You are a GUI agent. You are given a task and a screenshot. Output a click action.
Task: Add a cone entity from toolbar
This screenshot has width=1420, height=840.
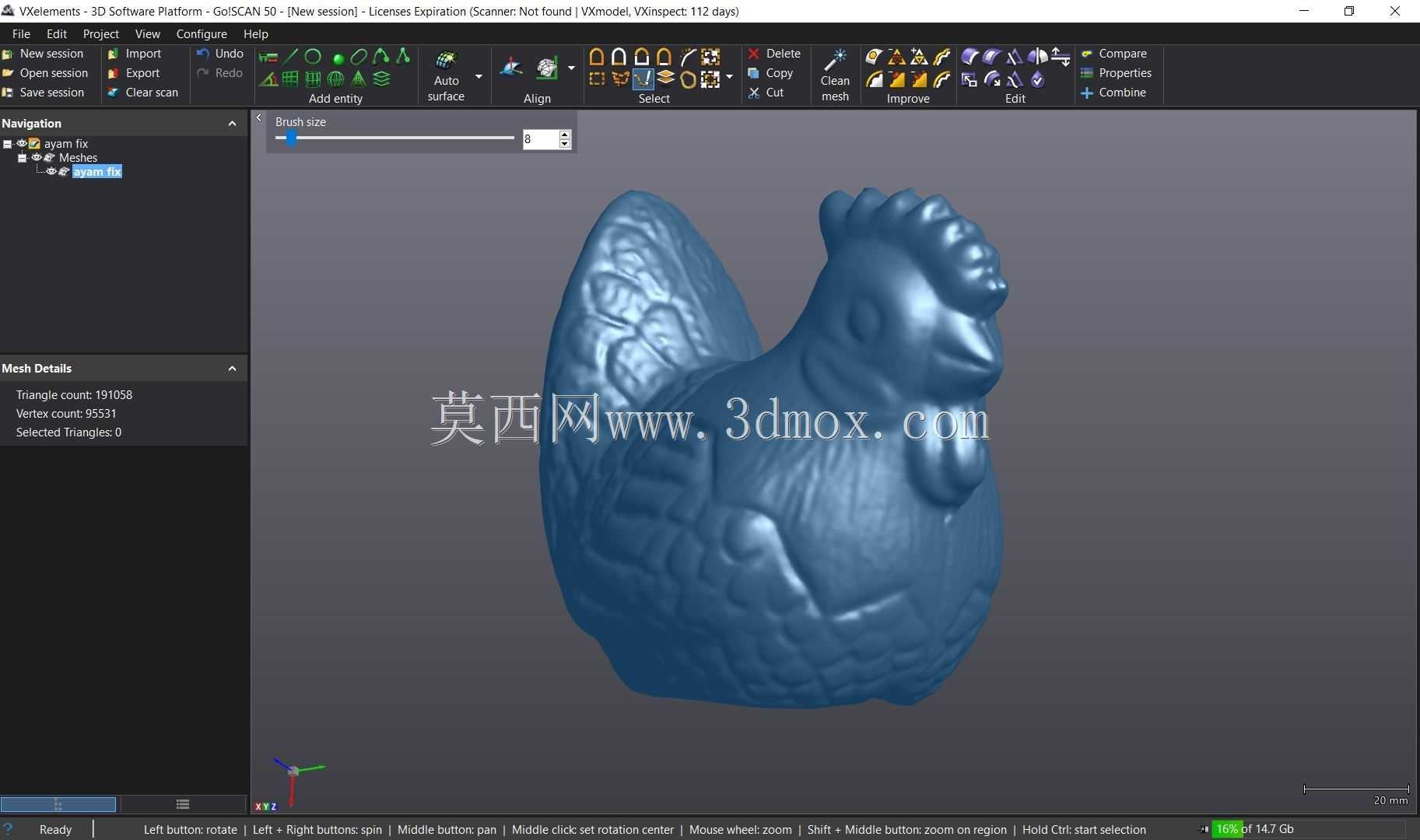coord(359,79)
